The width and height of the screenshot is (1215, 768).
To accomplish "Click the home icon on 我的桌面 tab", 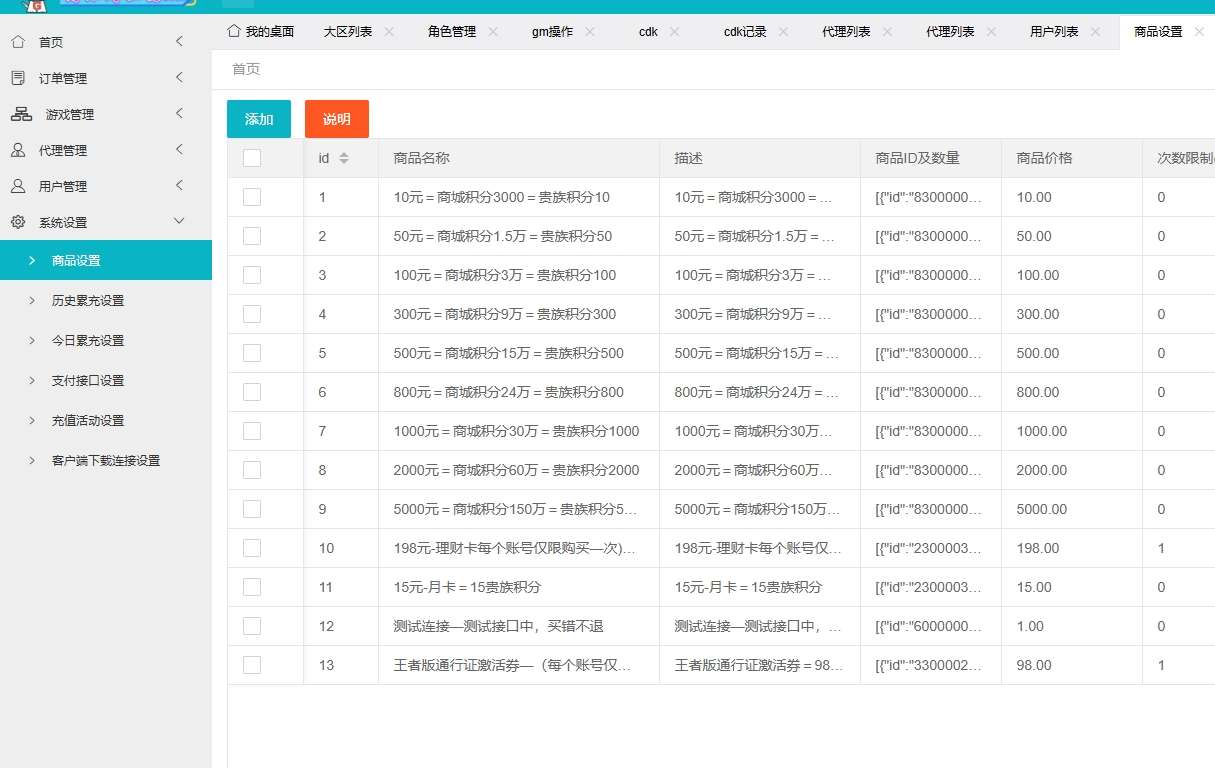I will click(x=235, y=31).
